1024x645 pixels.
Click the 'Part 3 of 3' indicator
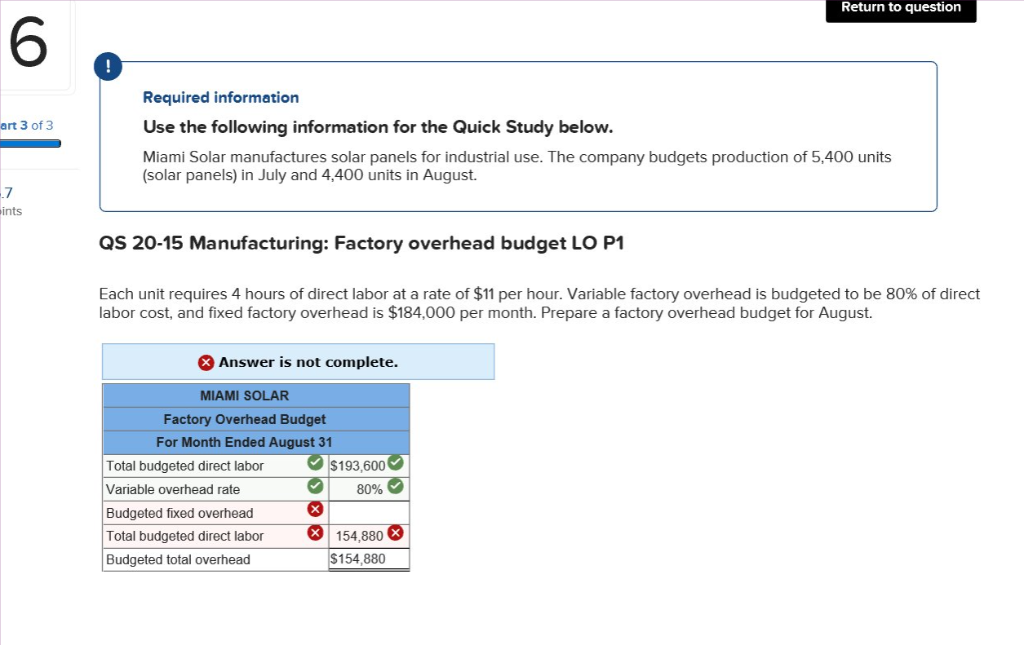[x=27, y=125]
